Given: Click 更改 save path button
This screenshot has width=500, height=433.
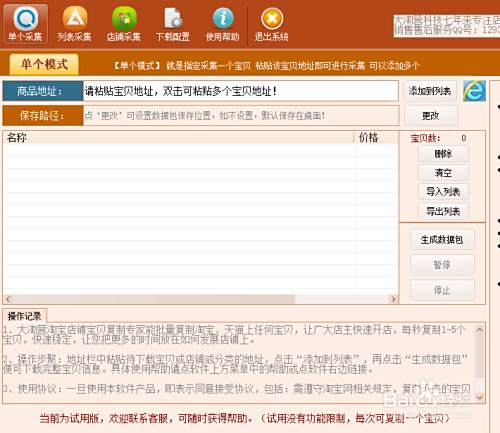Looking at the screenshot, I should (x=430, y=116).
